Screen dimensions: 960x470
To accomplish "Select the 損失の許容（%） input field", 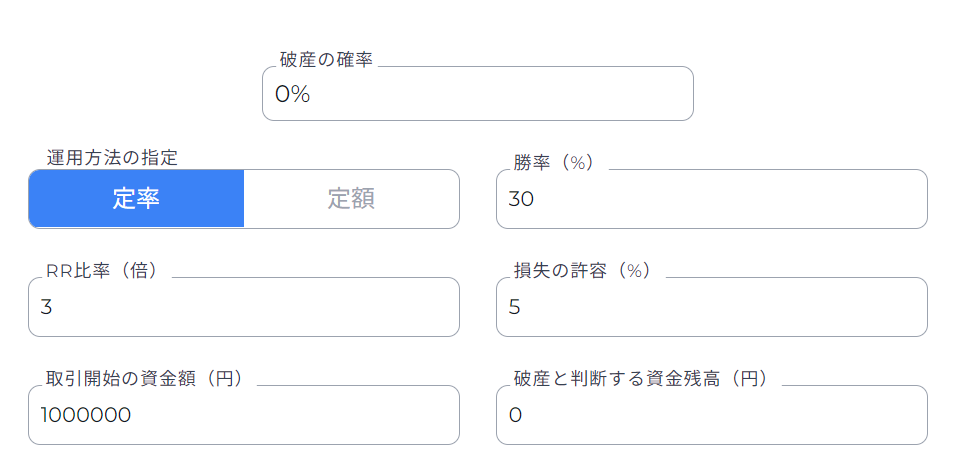I will (x=711, y=307).
